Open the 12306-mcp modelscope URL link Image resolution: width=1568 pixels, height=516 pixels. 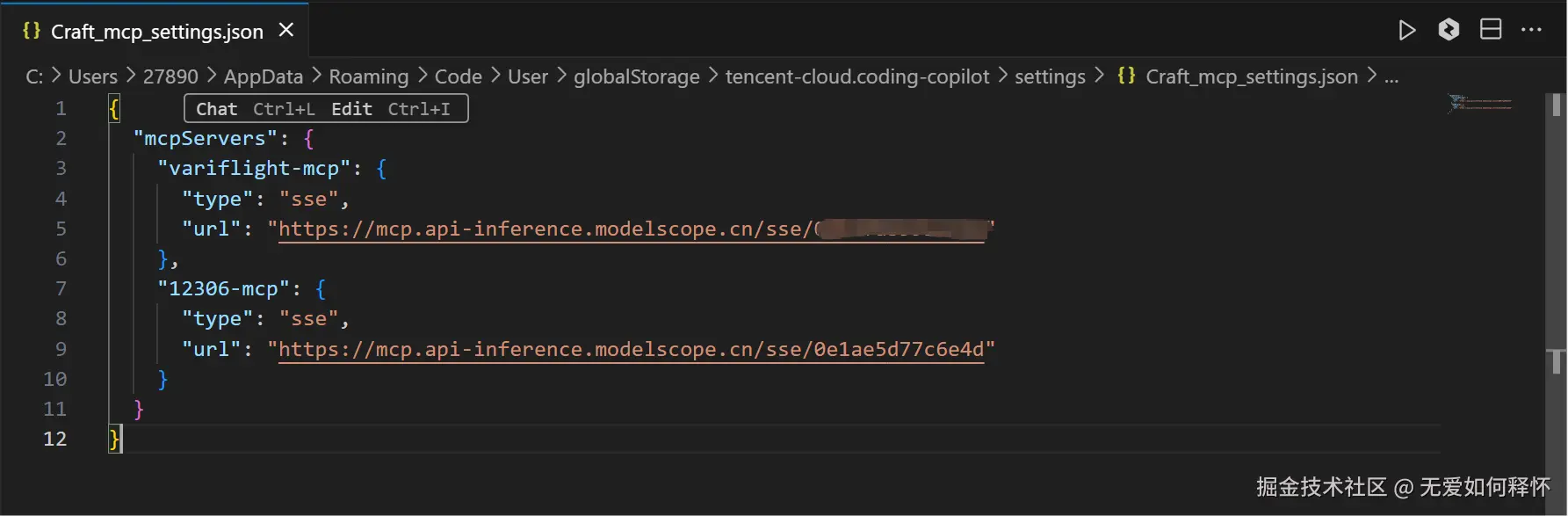[x=631, y=350]
